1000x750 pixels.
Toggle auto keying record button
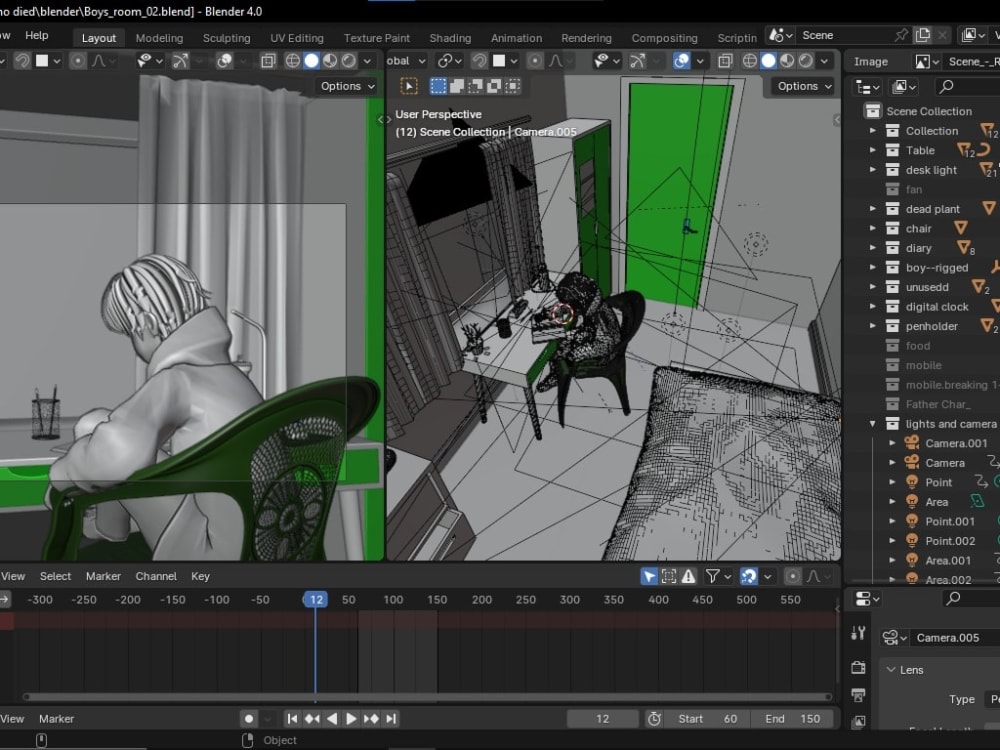click(249, 719)
